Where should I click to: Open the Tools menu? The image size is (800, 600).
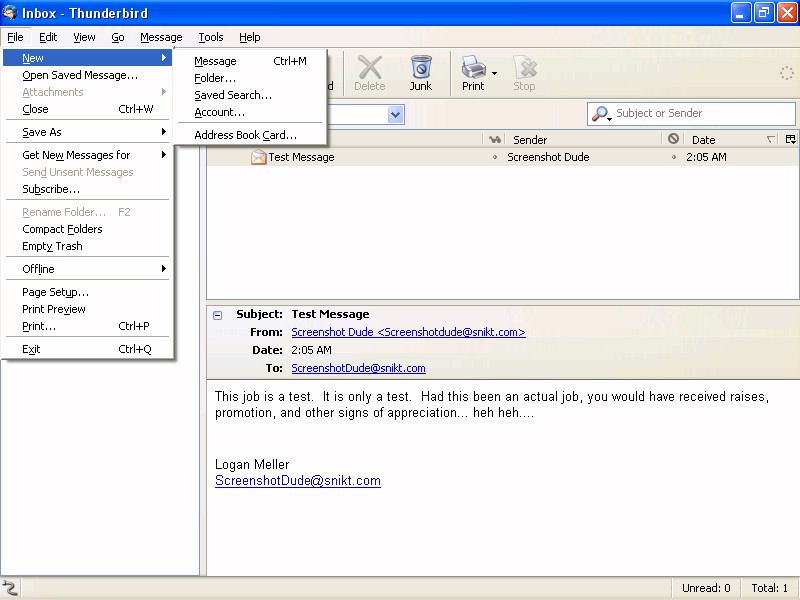point(211,37)
